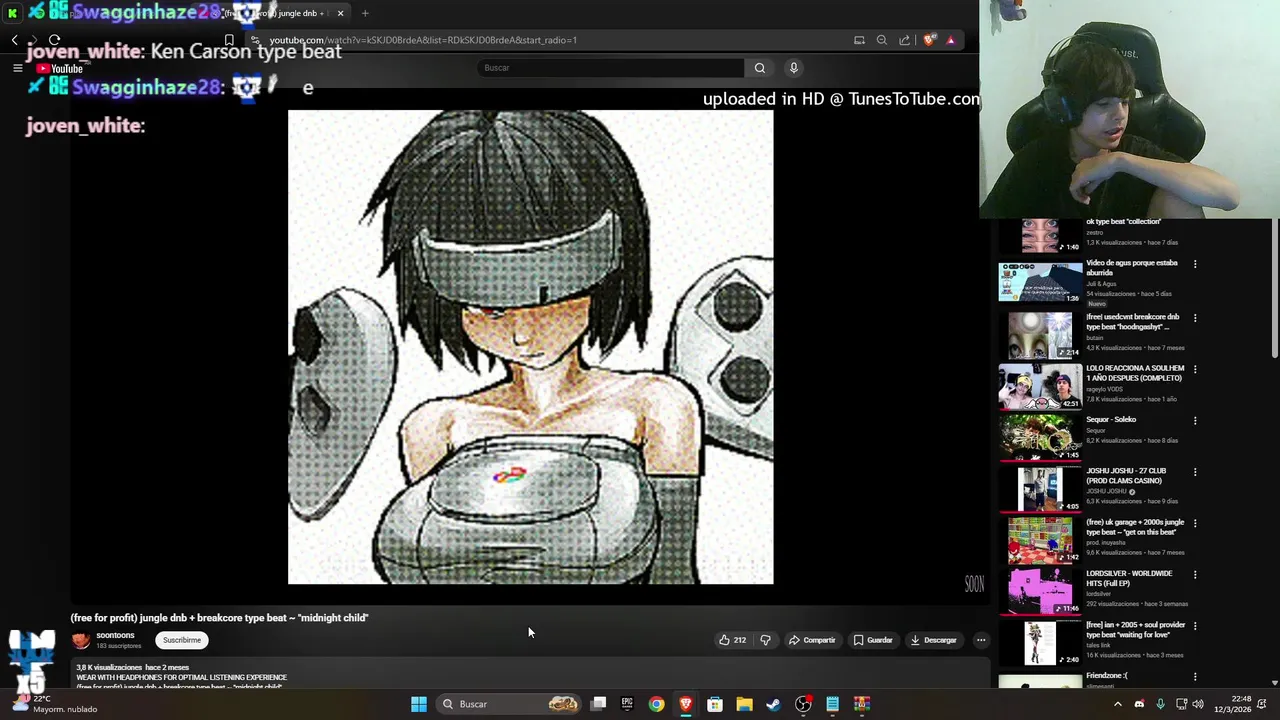
Task: Open more actions ellipsis under video
Action: (981, 640)
